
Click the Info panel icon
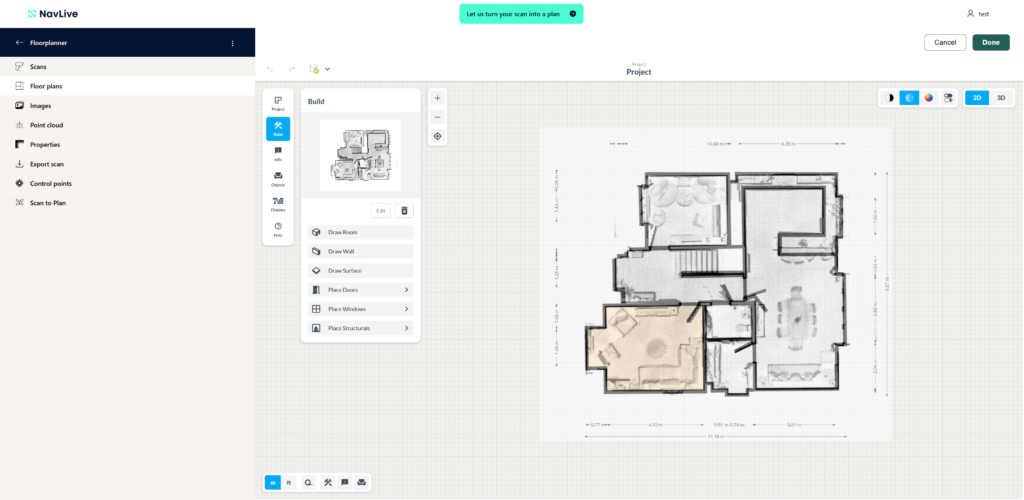[x=278, y=153]
